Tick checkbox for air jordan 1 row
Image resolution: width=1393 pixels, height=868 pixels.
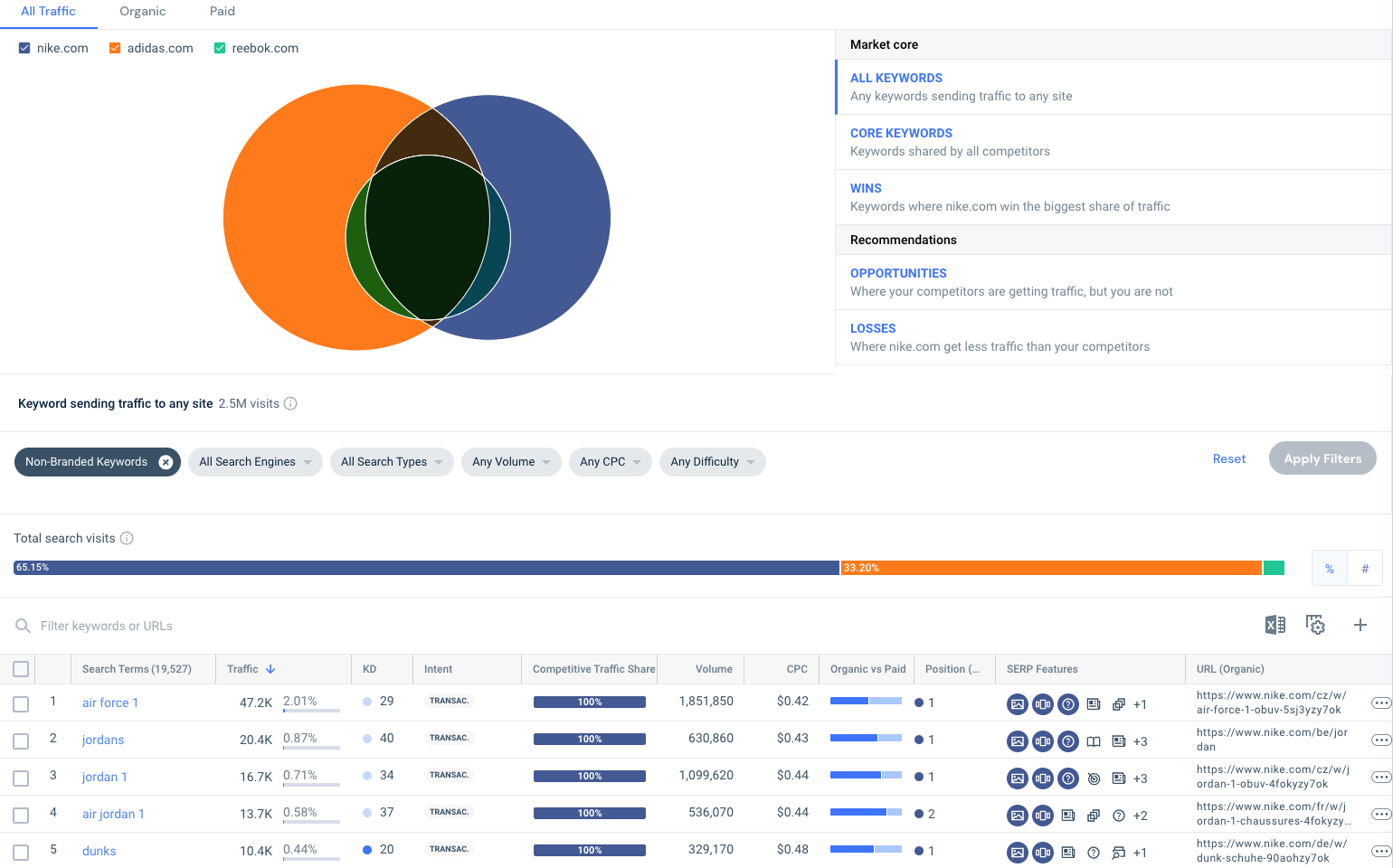(x=21, y=816)
